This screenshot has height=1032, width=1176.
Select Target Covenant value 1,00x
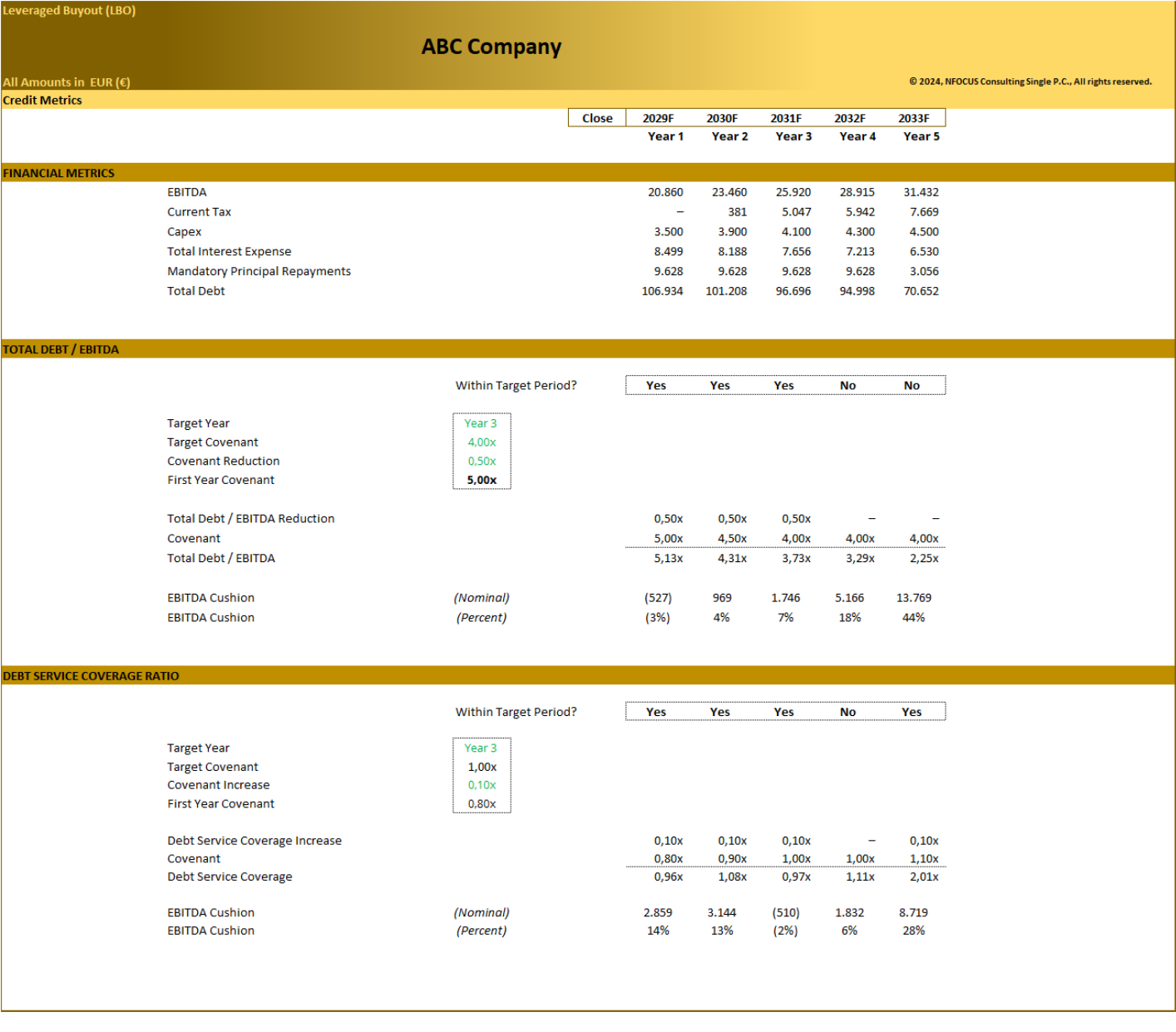coord(482,767)
